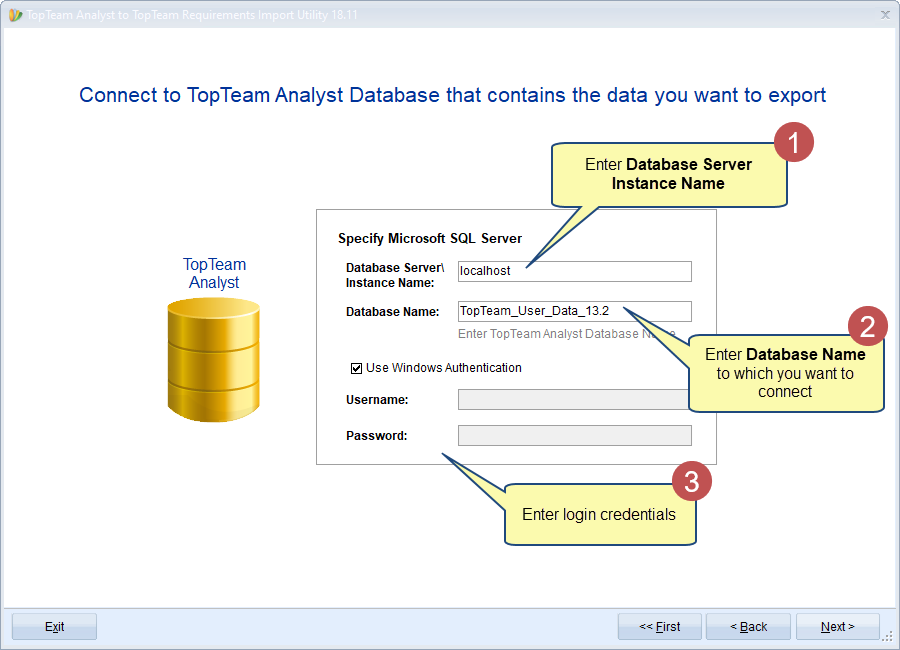
Task: Click the < Back button
Action: (x=748, y=626)
